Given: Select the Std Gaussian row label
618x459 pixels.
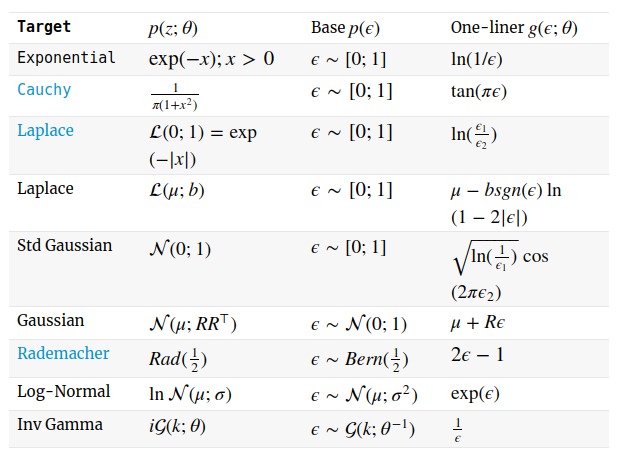Looking at the screenshot, I should click(x=65, y=245).
